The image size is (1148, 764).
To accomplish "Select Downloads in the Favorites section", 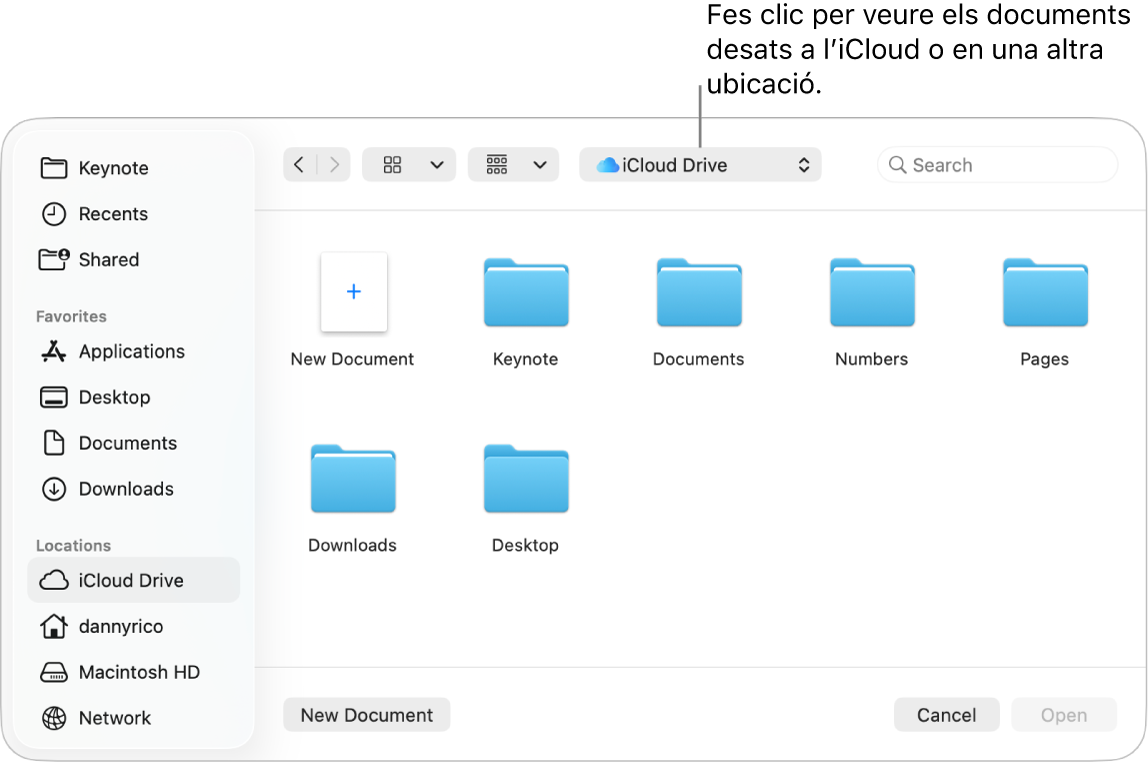I will (124, 489).
